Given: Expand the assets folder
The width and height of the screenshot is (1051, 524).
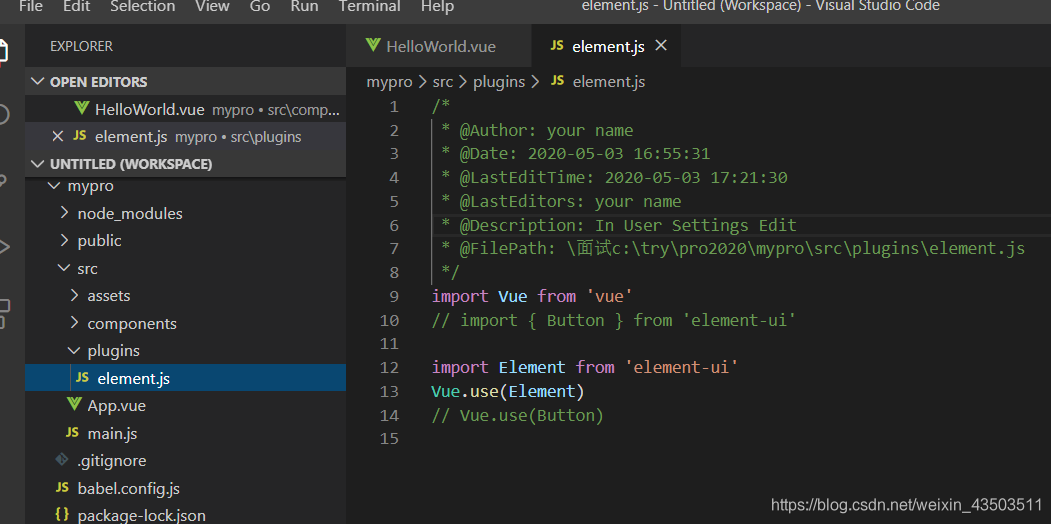Looking at the screenshot, I should tap(74, 296).
